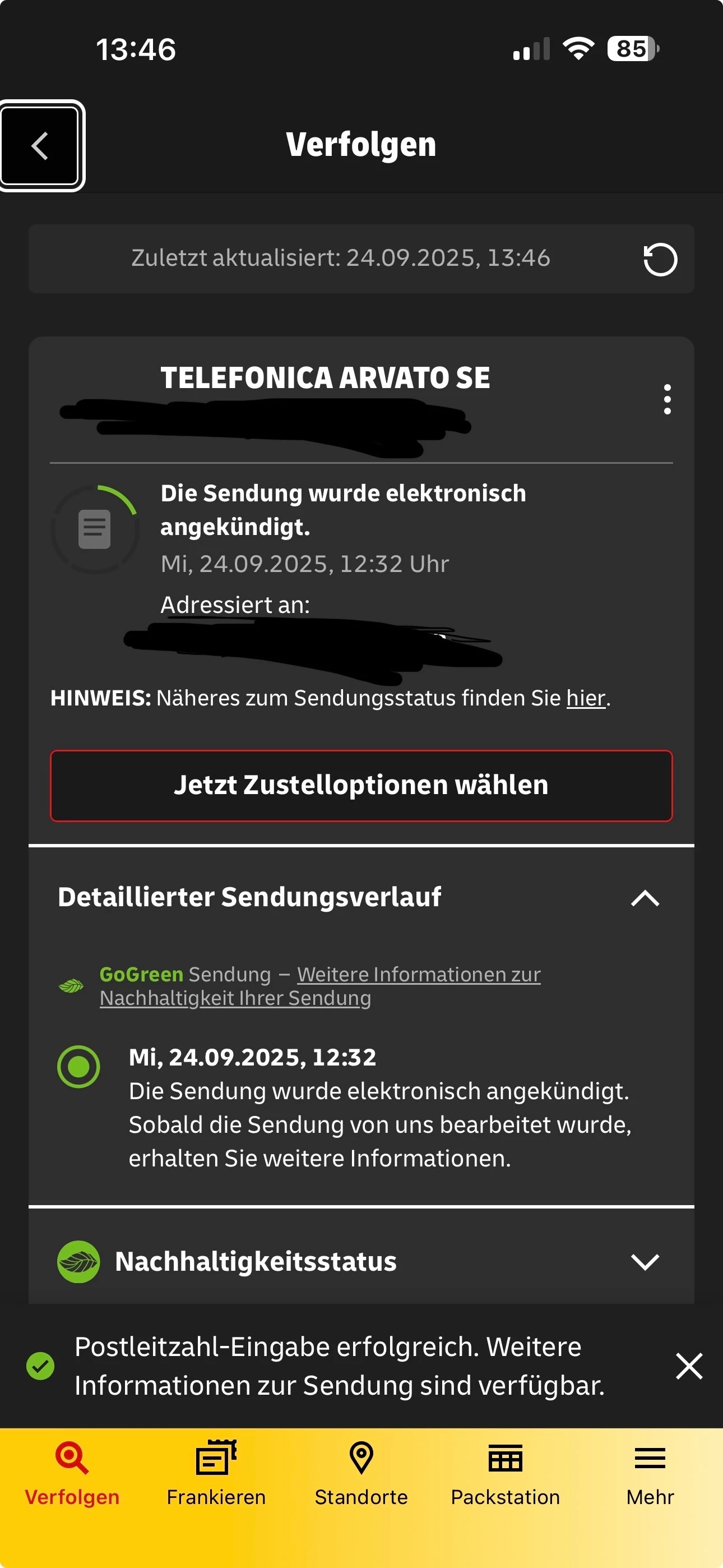Select the green timeline status marker
This screenshot has width=723, height=1568.
[x=78, y=1067]
